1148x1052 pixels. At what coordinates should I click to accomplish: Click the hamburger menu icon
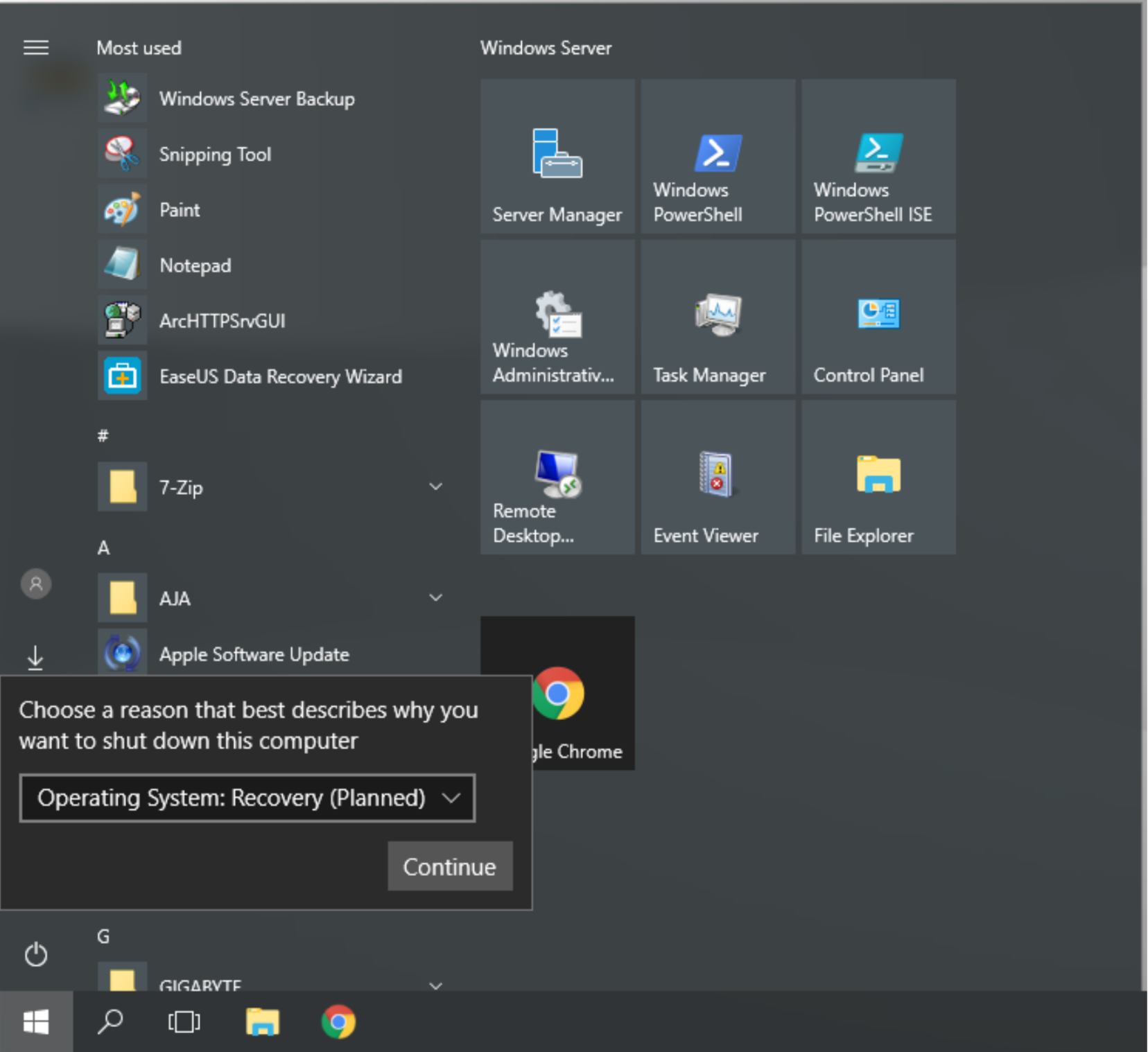(36, 47)
